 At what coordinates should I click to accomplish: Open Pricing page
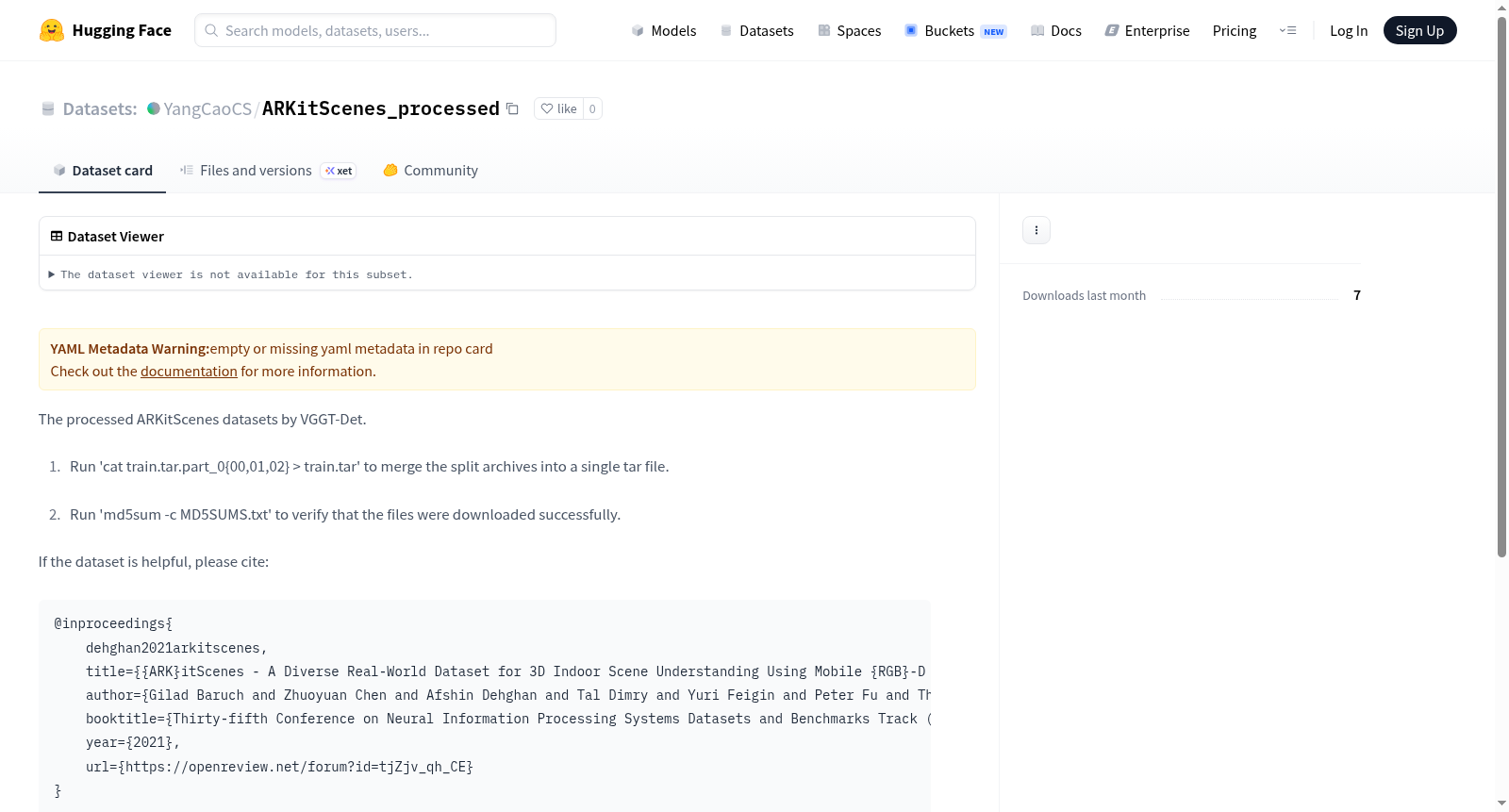tap(1235, 30)
